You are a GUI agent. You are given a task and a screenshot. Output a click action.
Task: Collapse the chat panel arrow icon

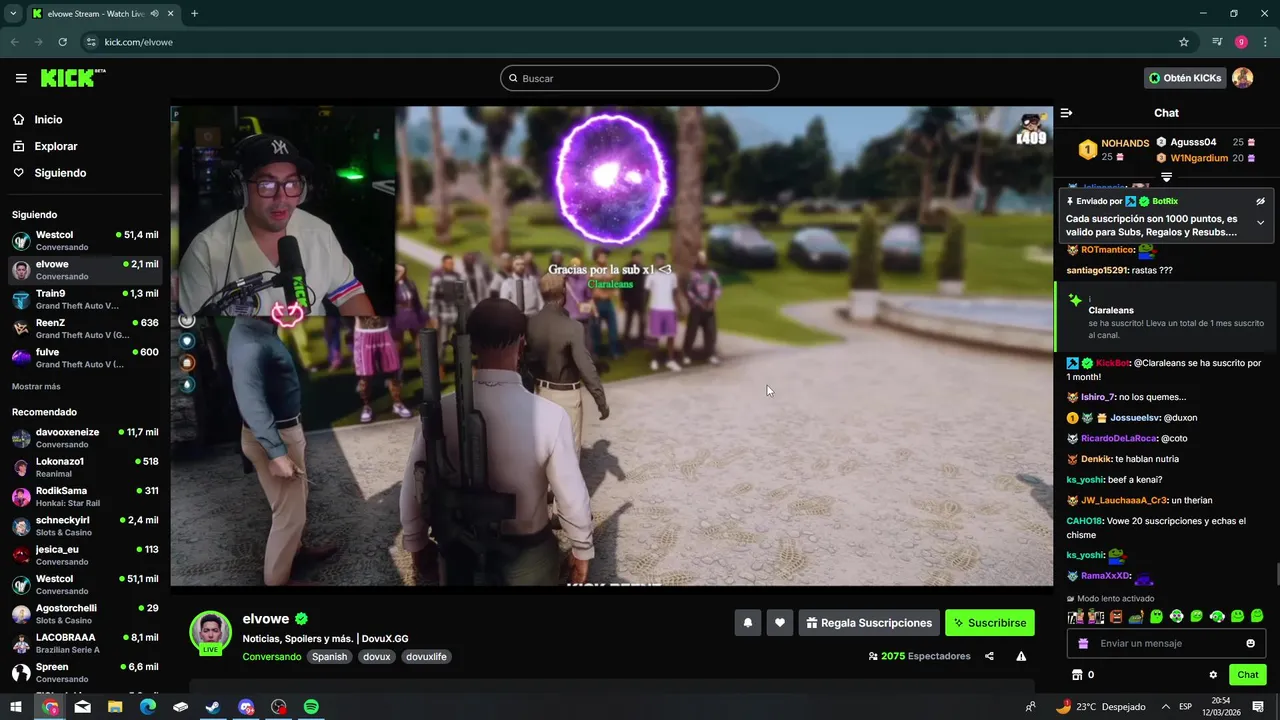[x=1066, y=113]
